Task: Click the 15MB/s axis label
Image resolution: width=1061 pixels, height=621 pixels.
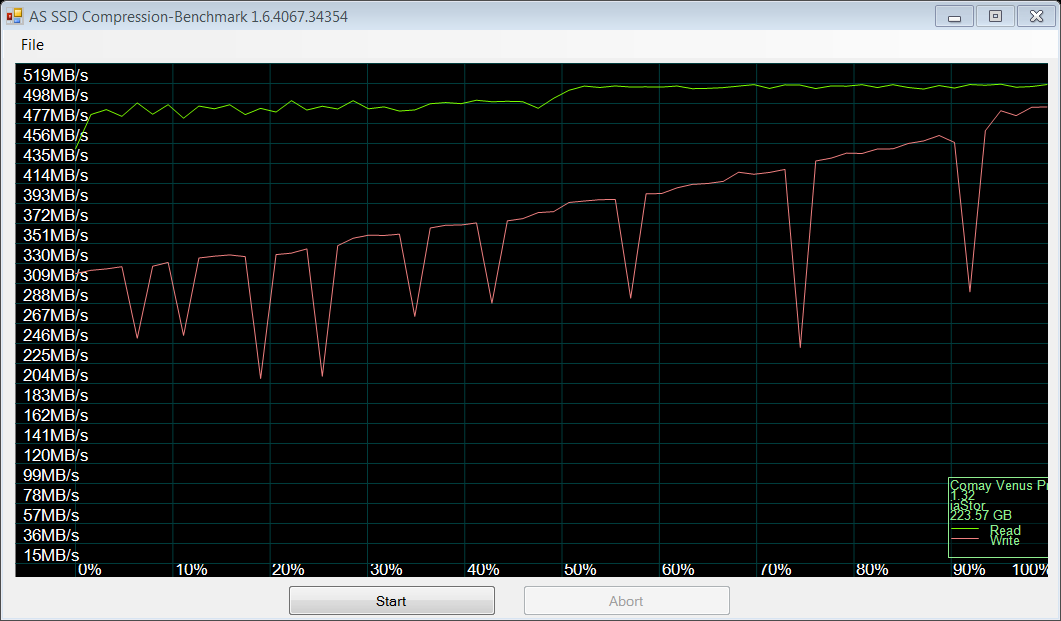Action: point(51,555)
